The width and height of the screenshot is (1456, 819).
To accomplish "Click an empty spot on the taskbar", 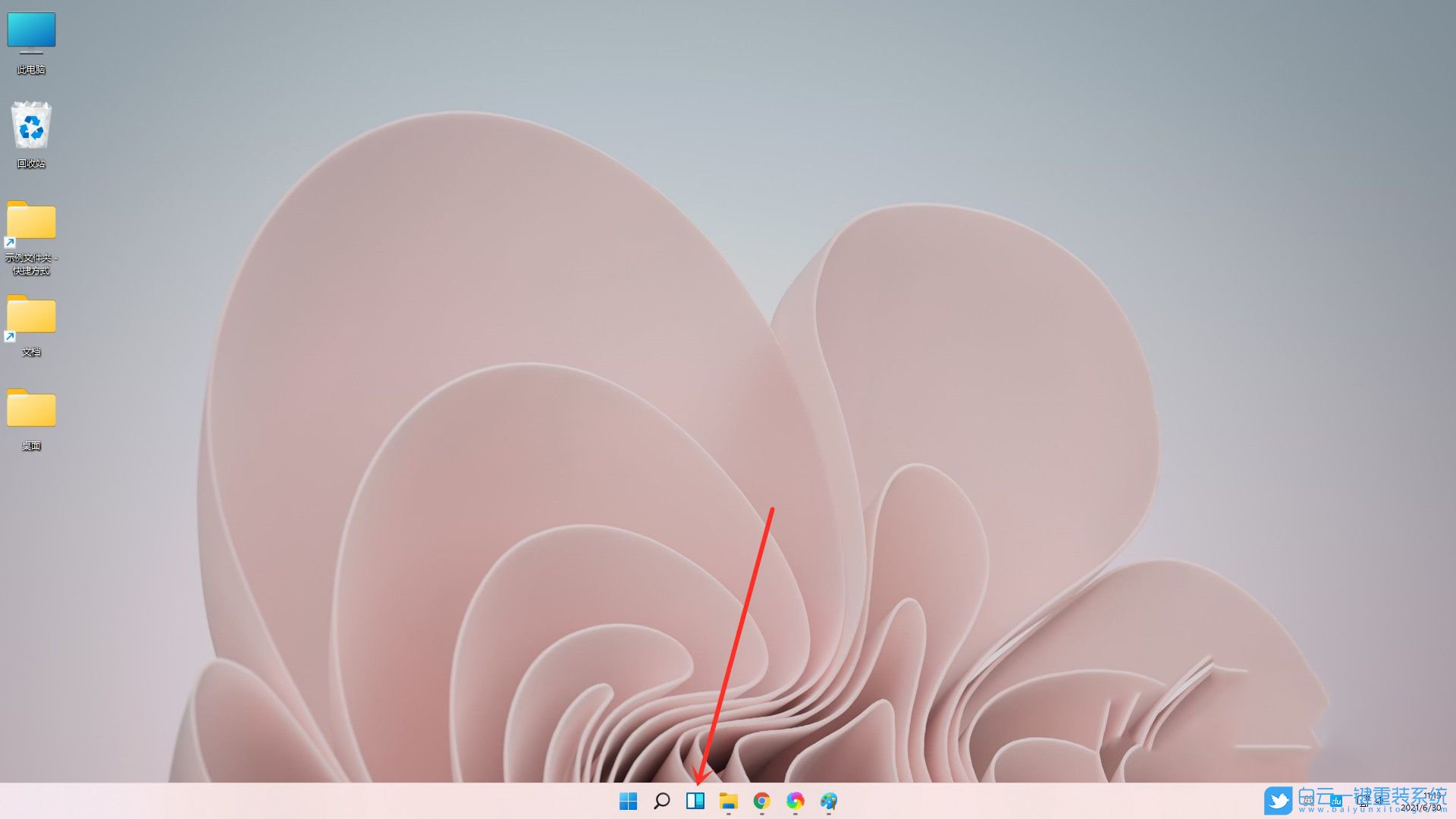I will click(x=303, y=801).
